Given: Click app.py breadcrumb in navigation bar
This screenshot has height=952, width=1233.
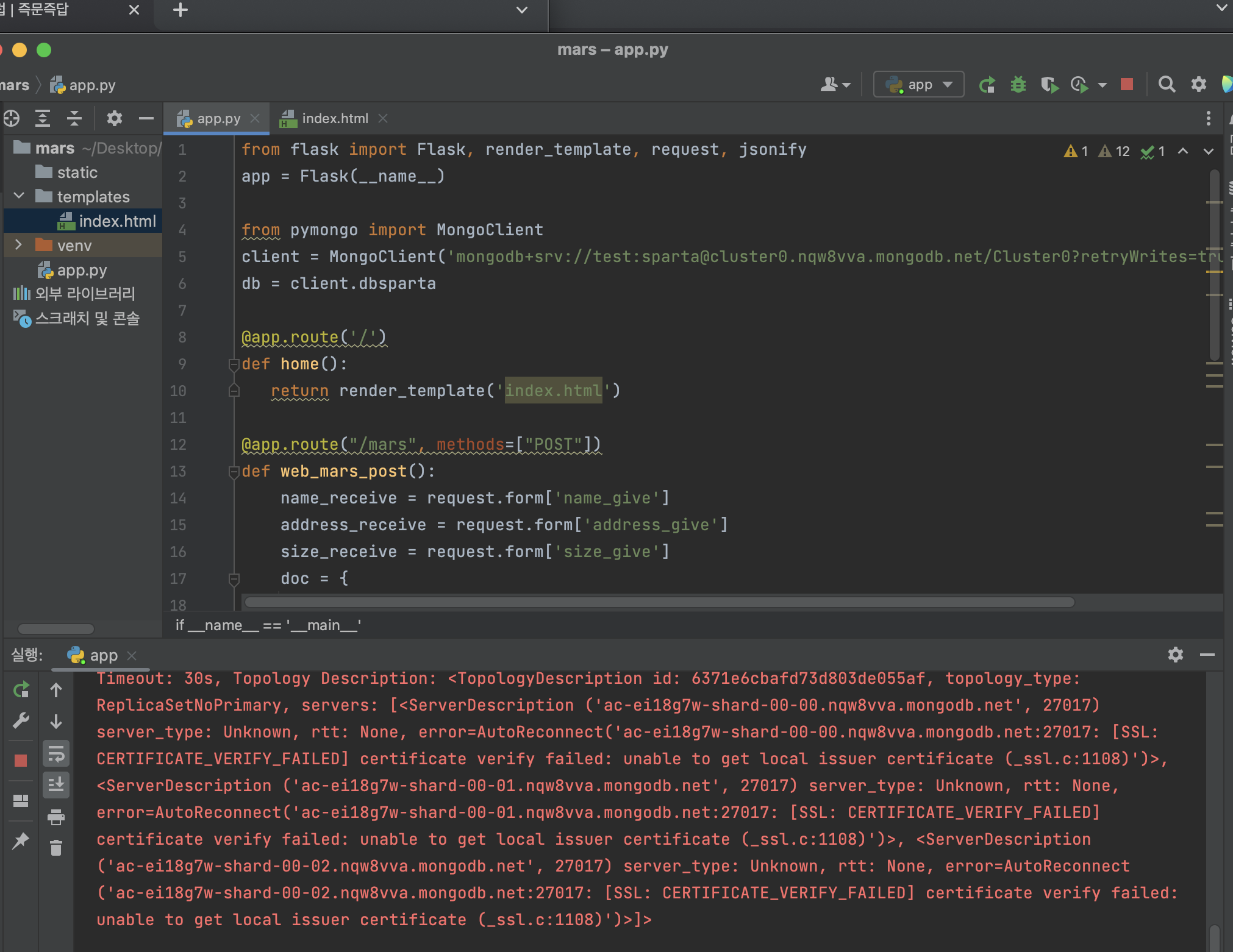Looking at the screenshot, I should tap(83, 85).
